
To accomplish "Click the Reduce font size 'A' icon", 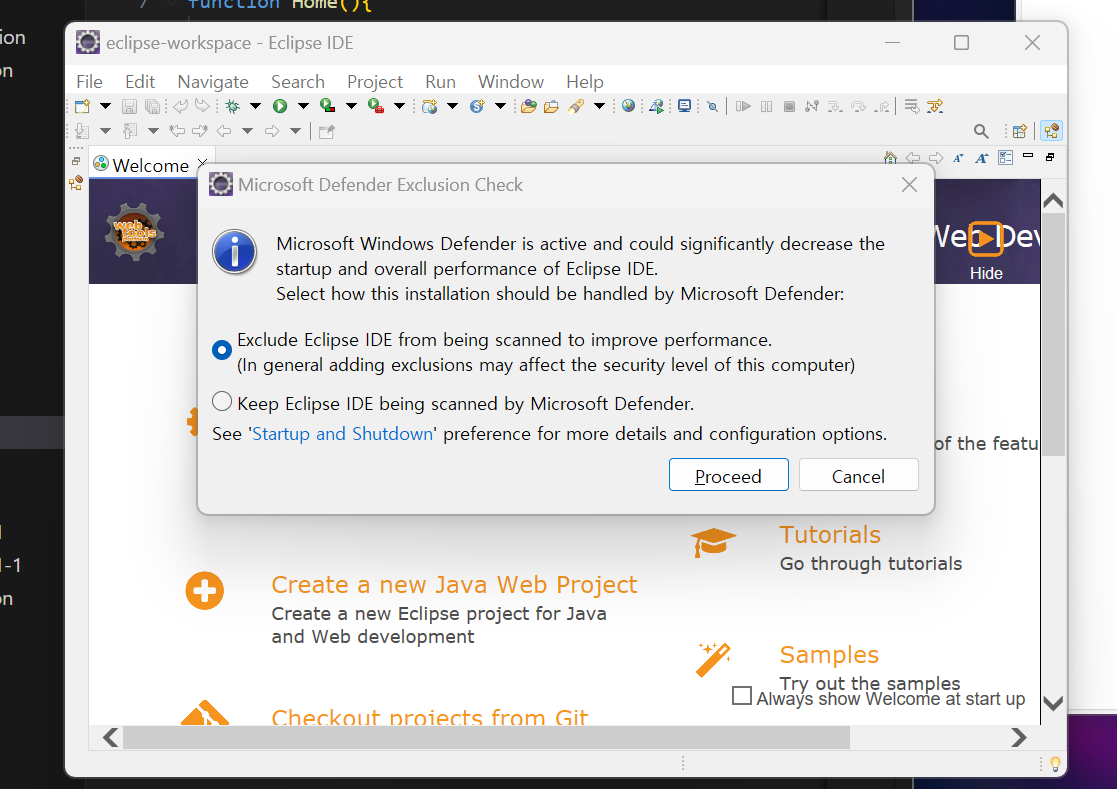I will (958, 158).
